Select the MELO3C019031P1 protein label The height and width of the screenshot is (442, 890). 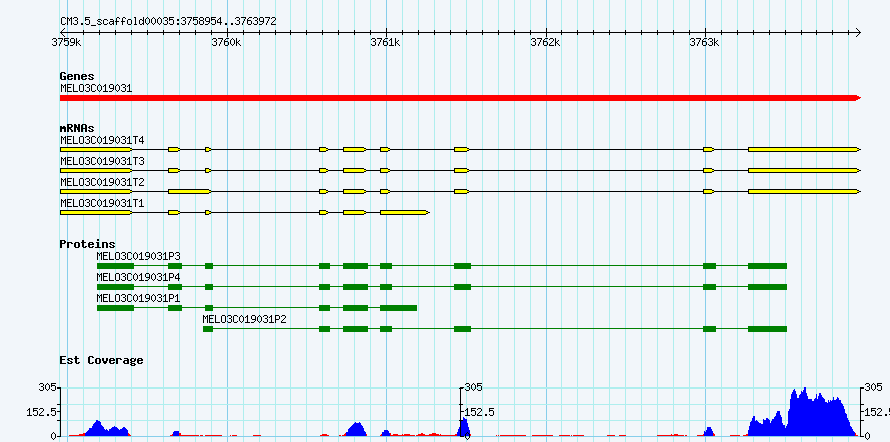pyautogui.click(x=138, y=298)
